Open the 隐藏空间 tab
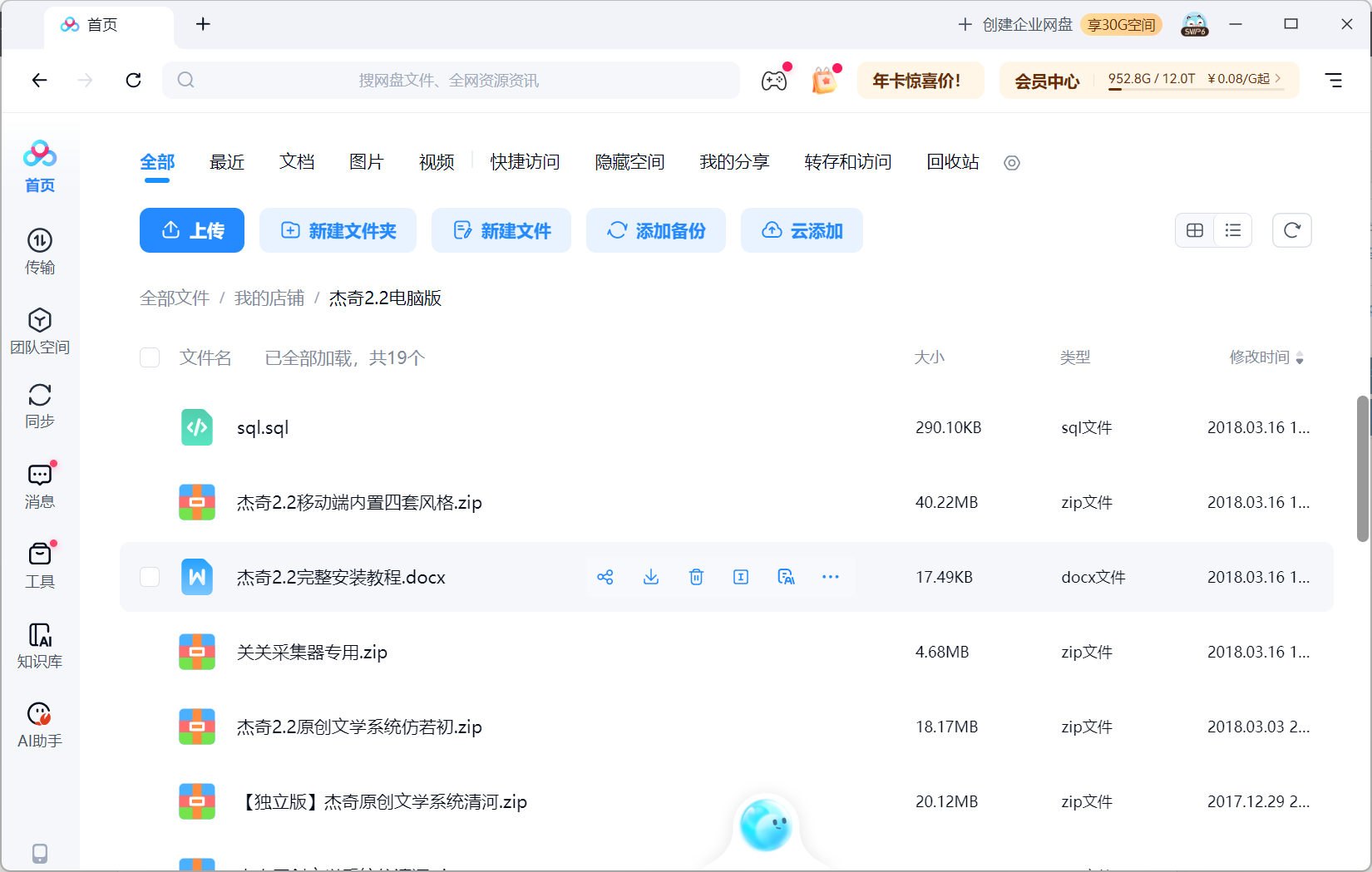 pos(629,162)
